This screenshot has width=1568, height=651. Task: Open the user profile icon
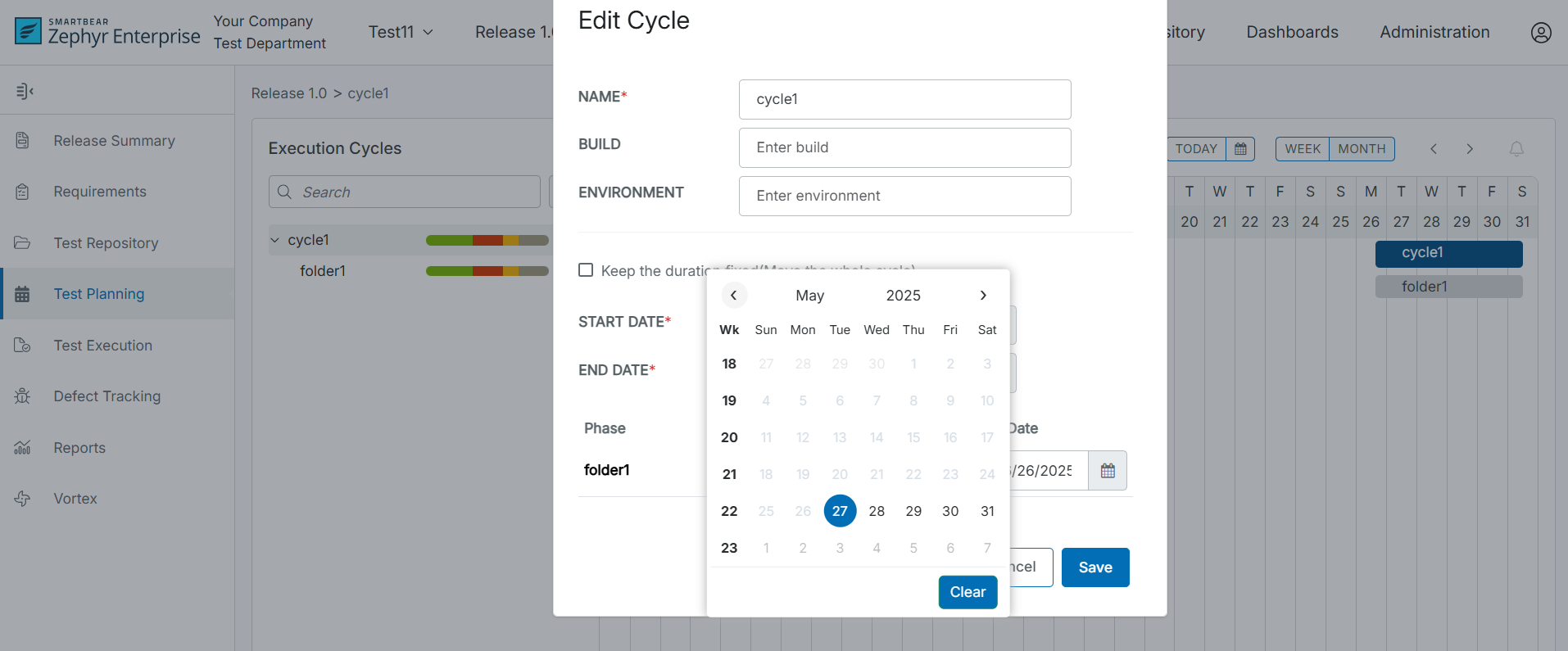pyautogui.click(x=1540, y=33)
